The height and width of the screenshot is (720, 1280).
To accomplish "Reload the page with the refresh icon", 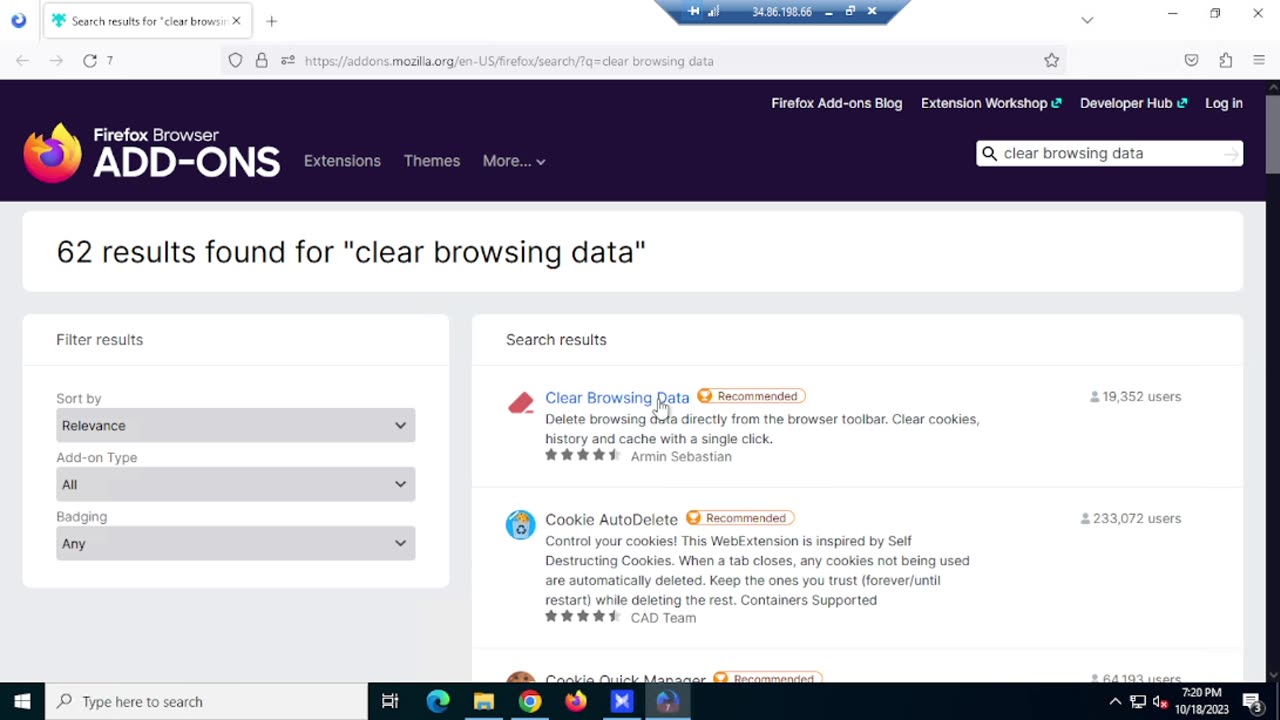I will pos(90,61).
